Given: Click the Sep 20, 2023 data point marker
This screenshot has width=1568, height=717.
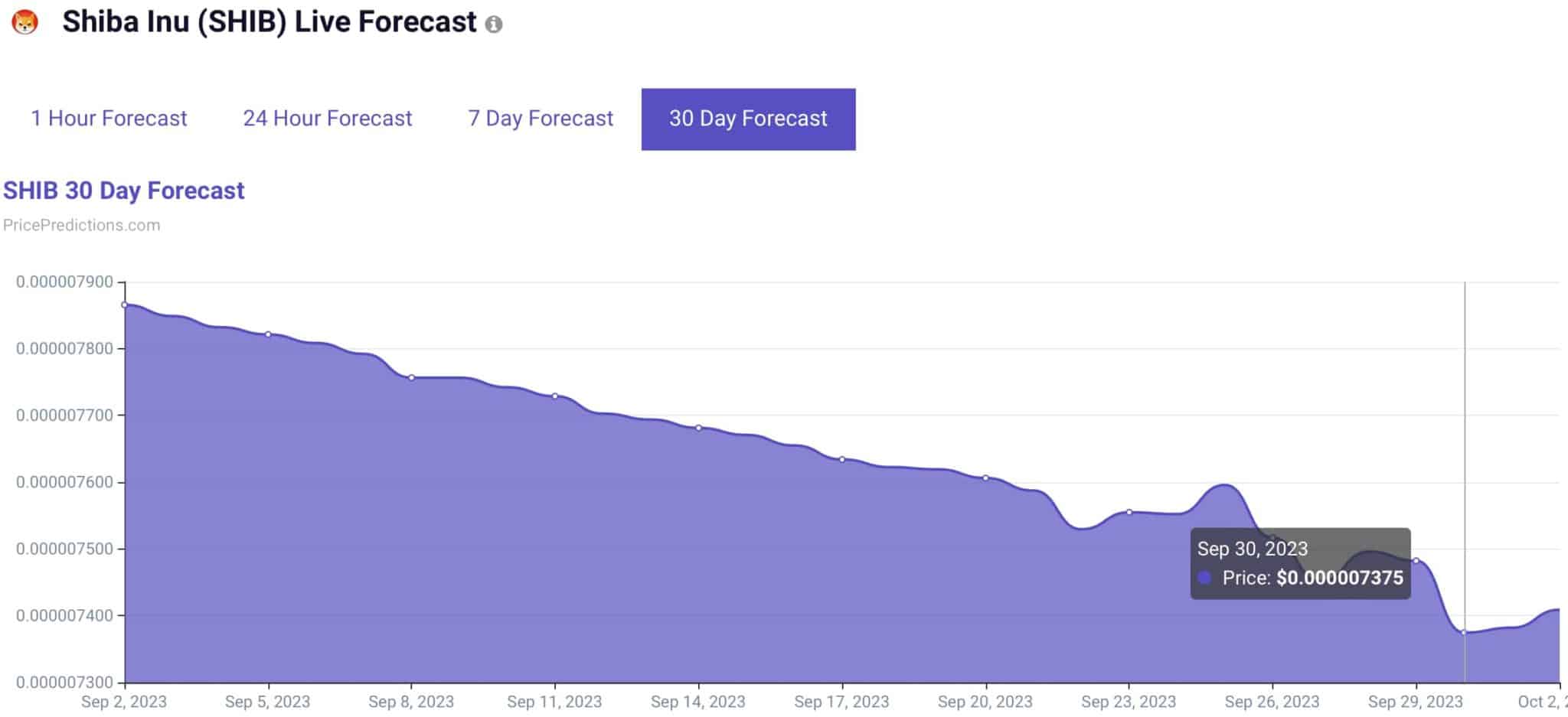Looking at the screenshot, I should pyautogui.click(x=985, y=478).
